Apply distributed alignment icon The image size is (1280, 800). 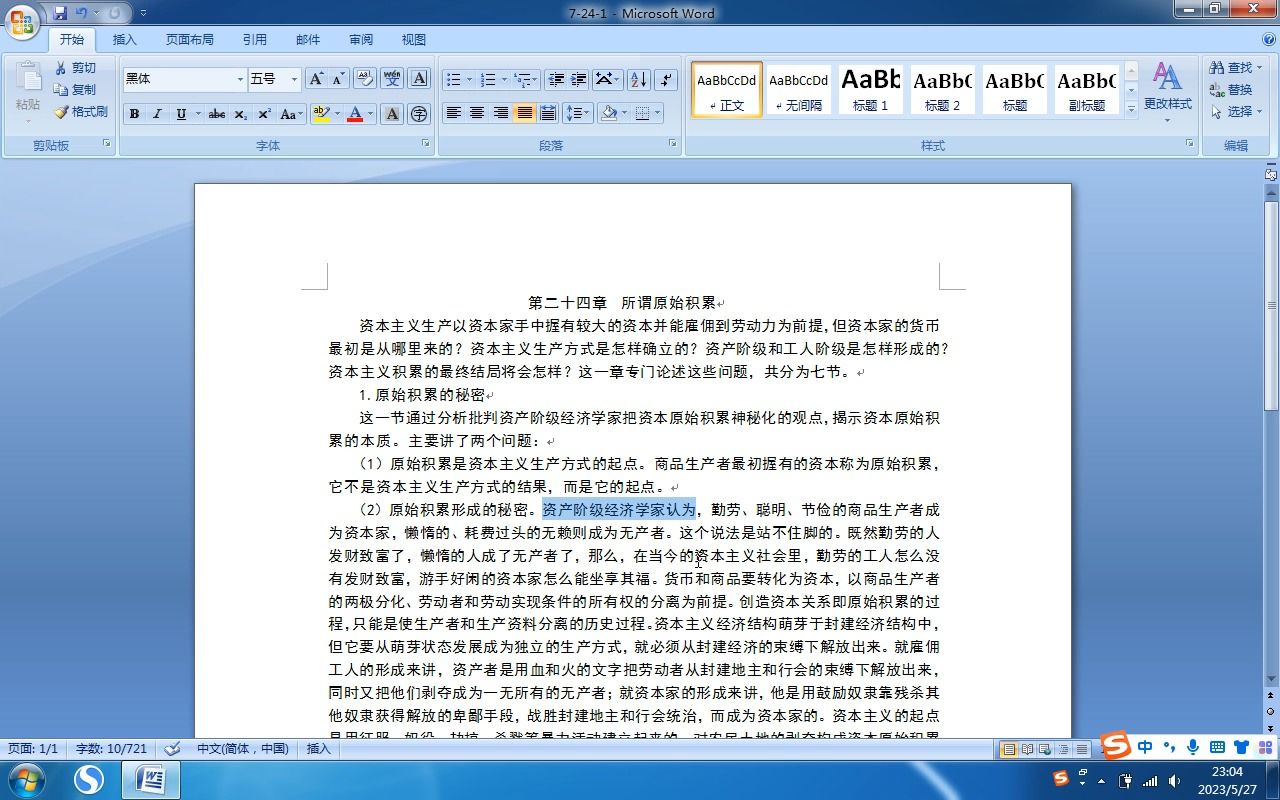(x=548, y=113)
